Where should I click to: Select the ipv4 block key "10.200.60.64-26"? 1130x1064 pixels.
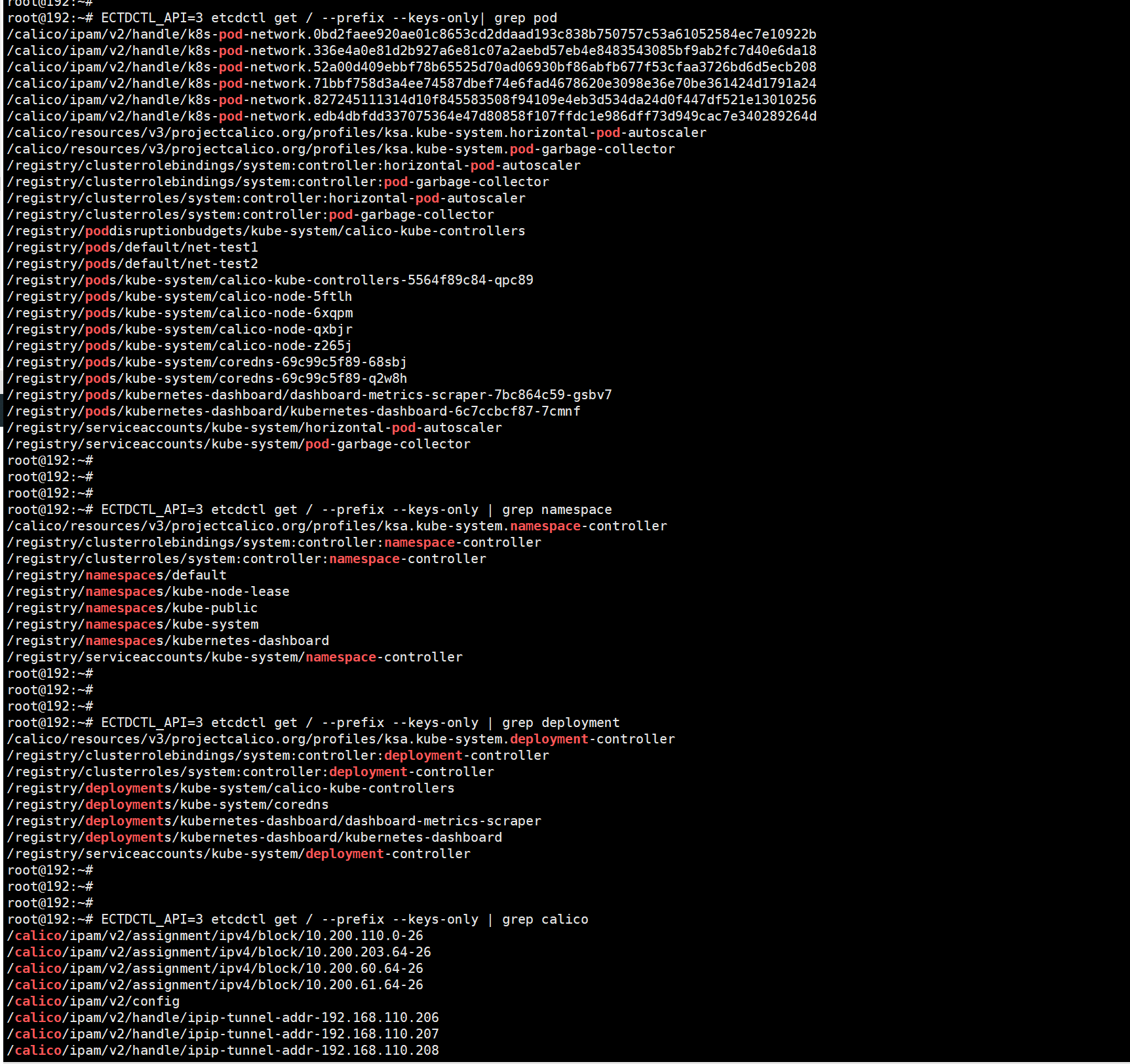click(215, 968)
